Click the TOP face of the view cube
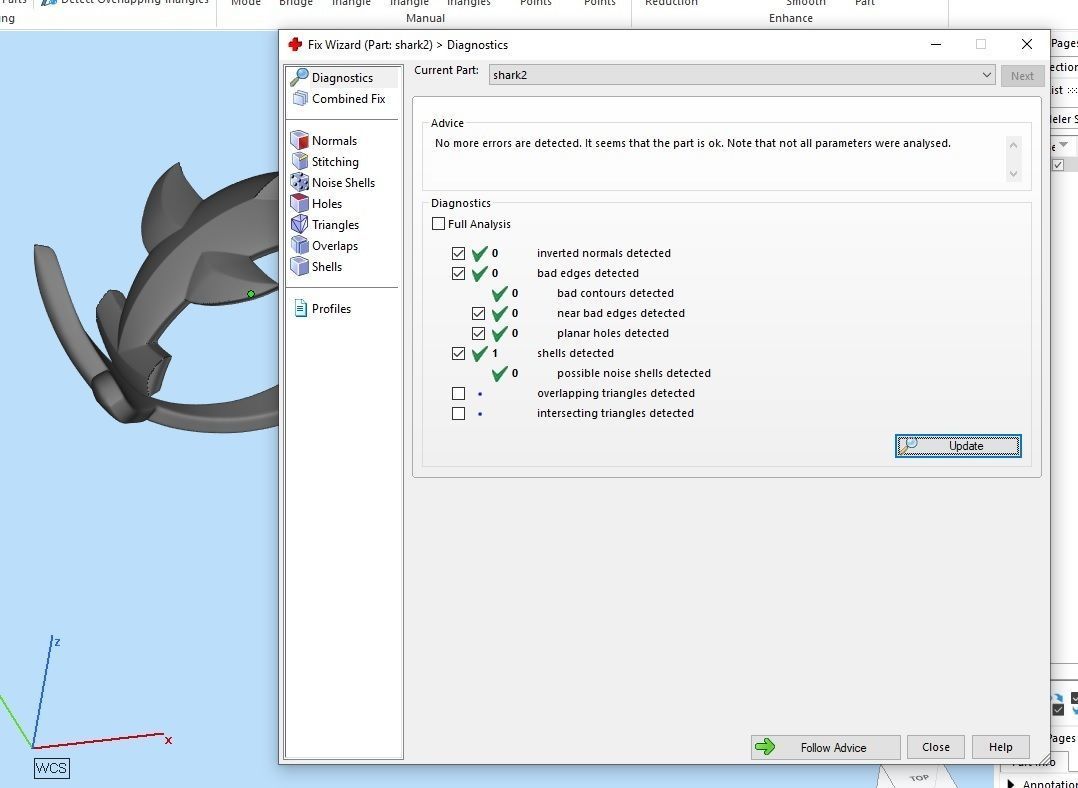 point(919,778)
